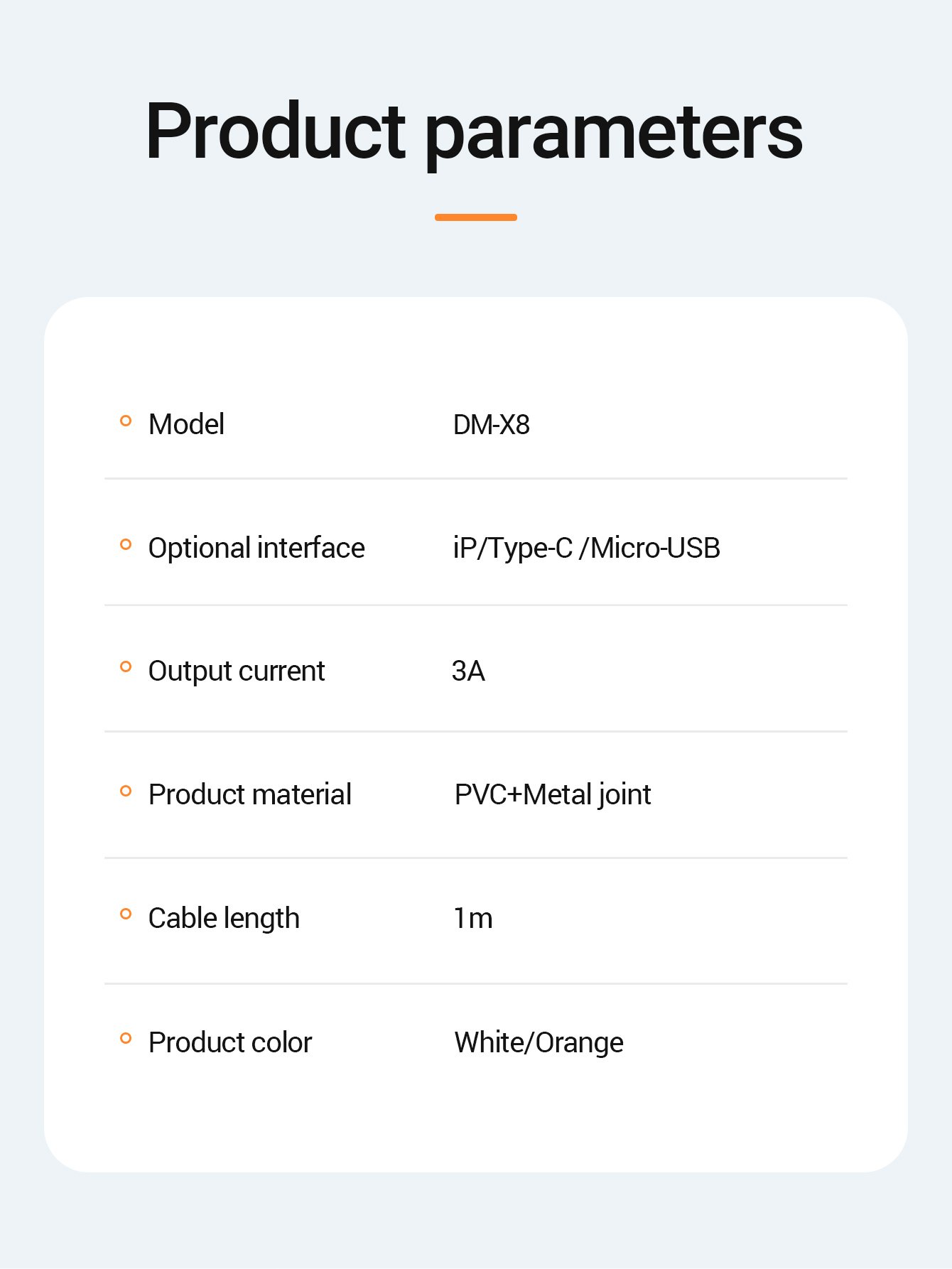
Task: Select the Model label
Action: 186,424
